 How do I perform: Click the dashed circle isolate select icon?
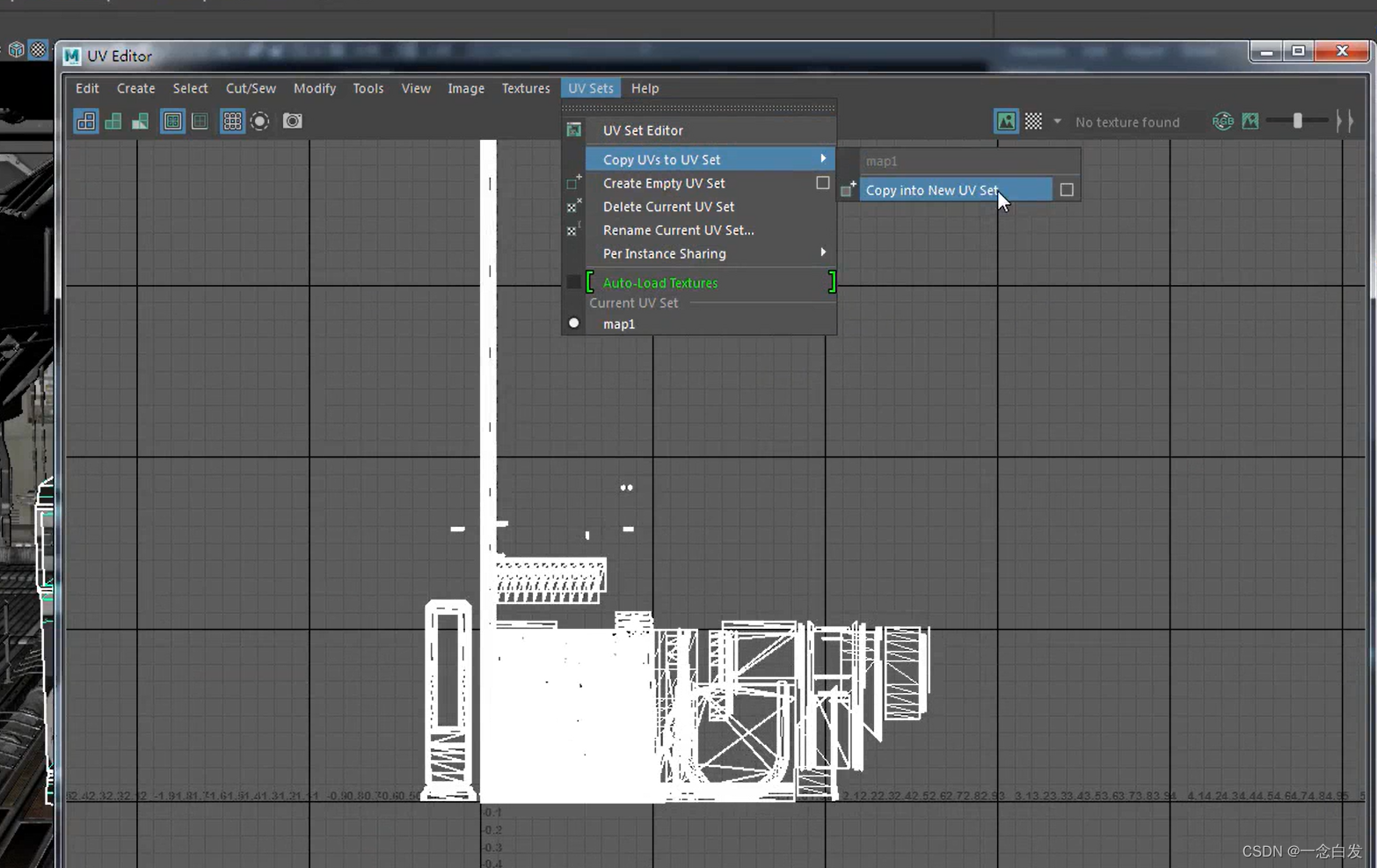(x=259, y=121)
